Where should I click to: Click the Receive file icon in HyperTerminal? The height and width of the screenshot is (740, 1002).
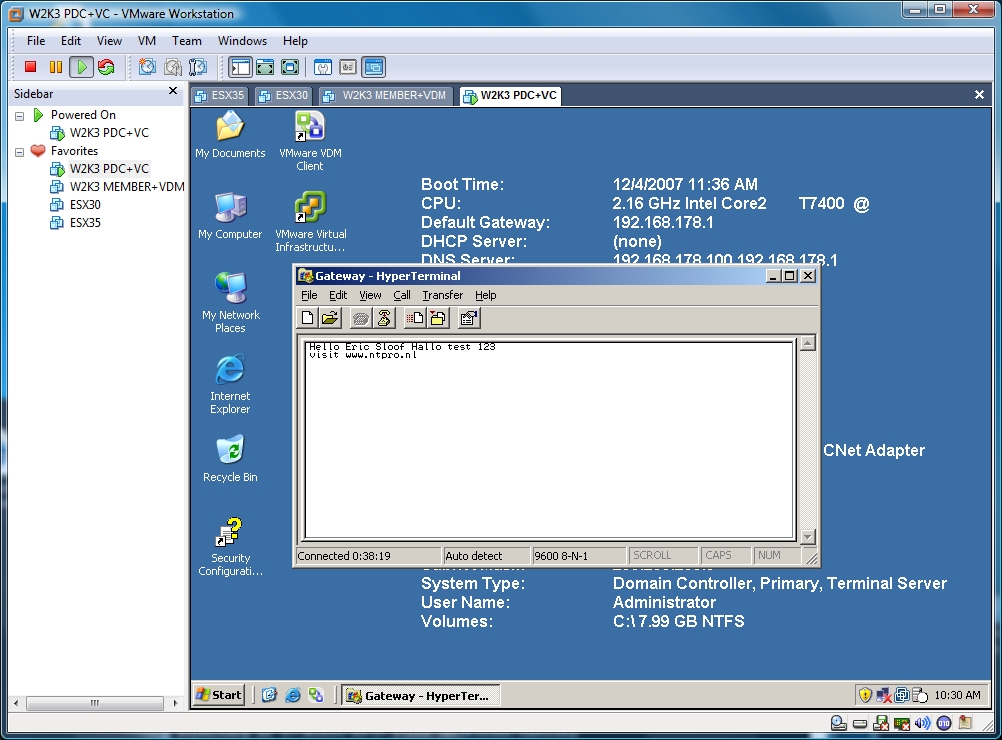point(438,318)
